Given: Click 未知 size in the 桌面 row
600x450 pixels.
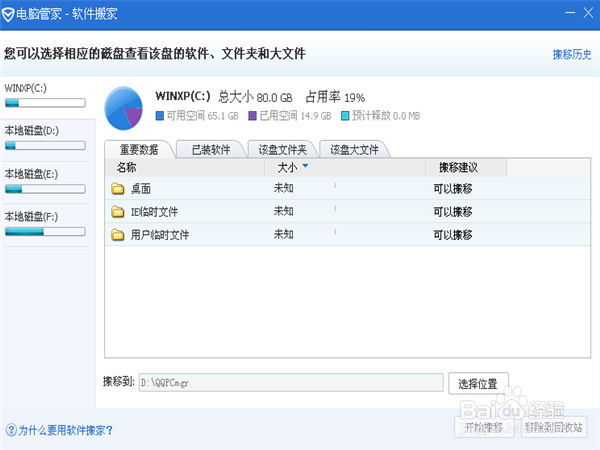Looking at the screenshot, I should pyautogui.click(x=284, y=188).
